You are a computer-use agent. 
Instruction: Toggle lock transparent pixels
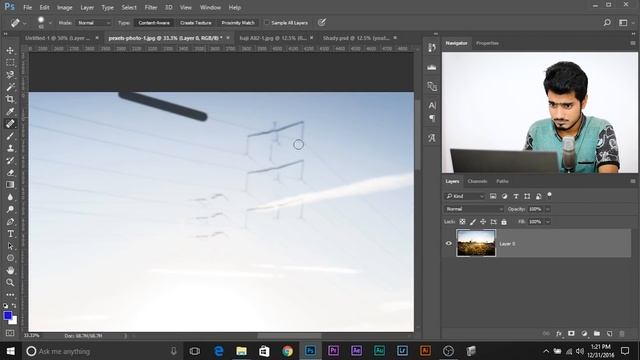tap(462, 222)
